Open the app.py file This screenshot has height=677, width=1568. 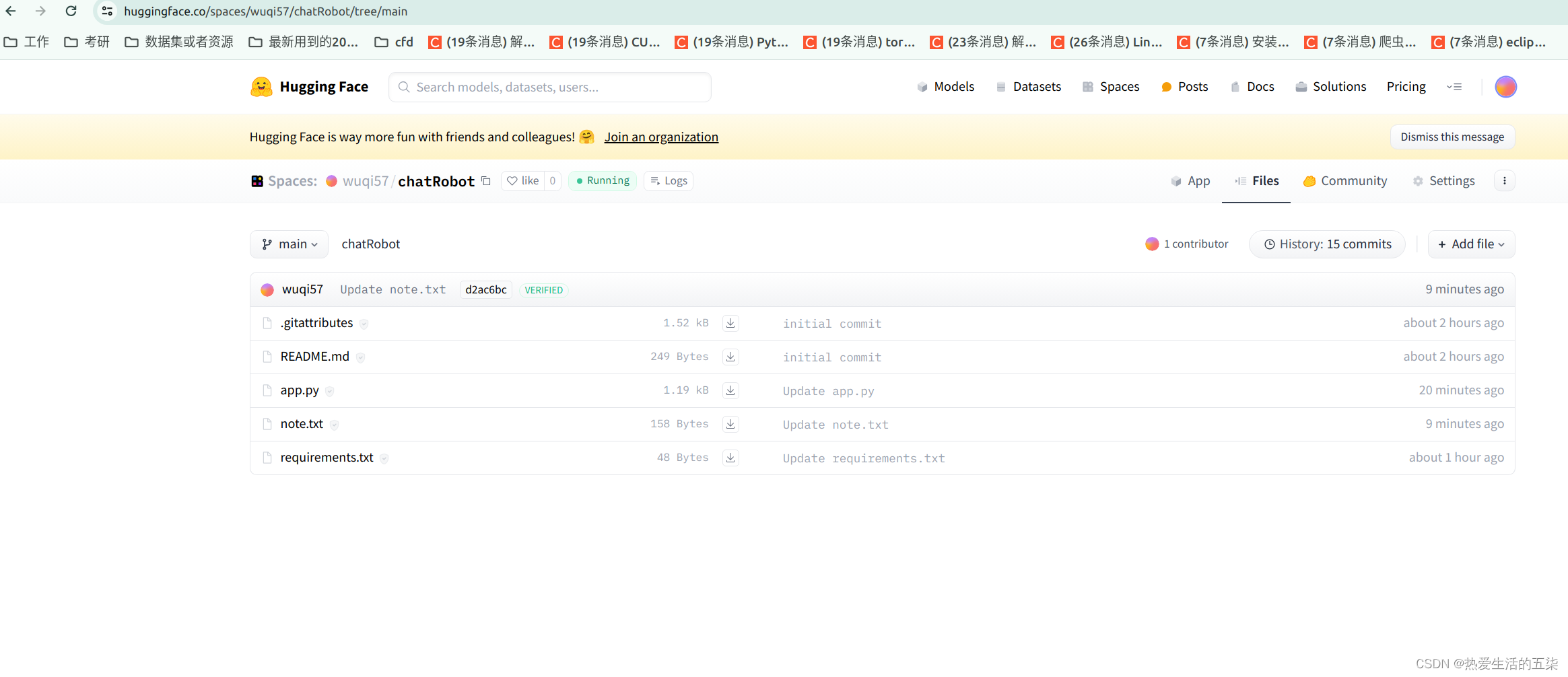[x=300, y=390]
